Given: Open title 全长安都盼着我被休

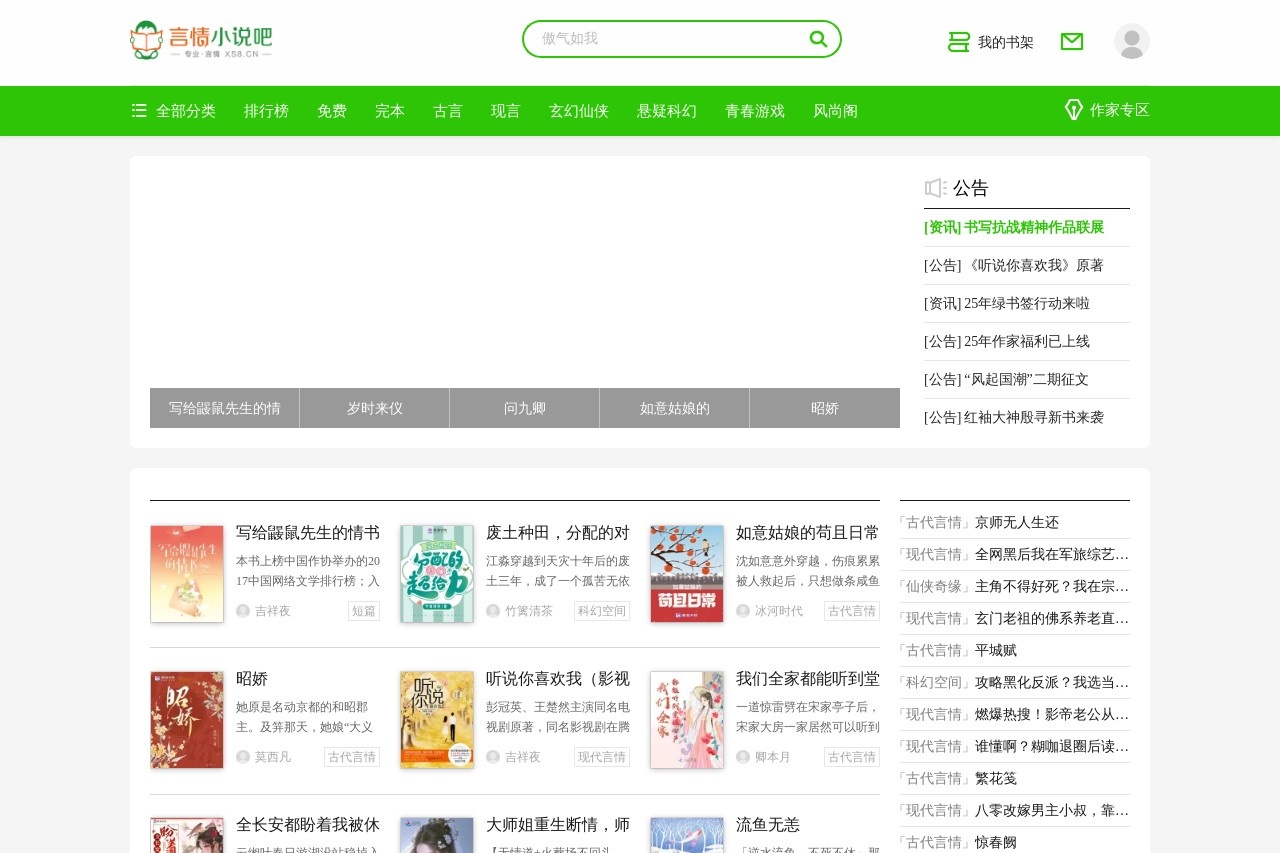Looking at the screenshot, I should (308, 825).
